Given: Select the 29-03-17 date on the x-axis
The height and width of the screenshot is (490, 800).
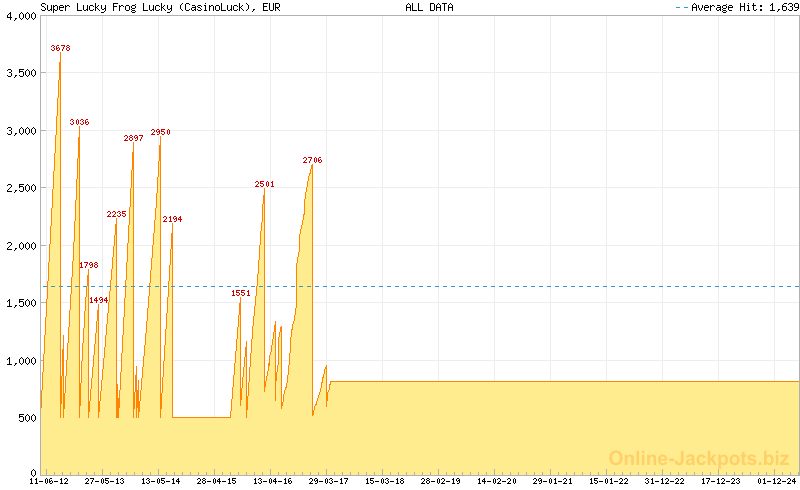Looking at the screenshot, I should [328, 481].
